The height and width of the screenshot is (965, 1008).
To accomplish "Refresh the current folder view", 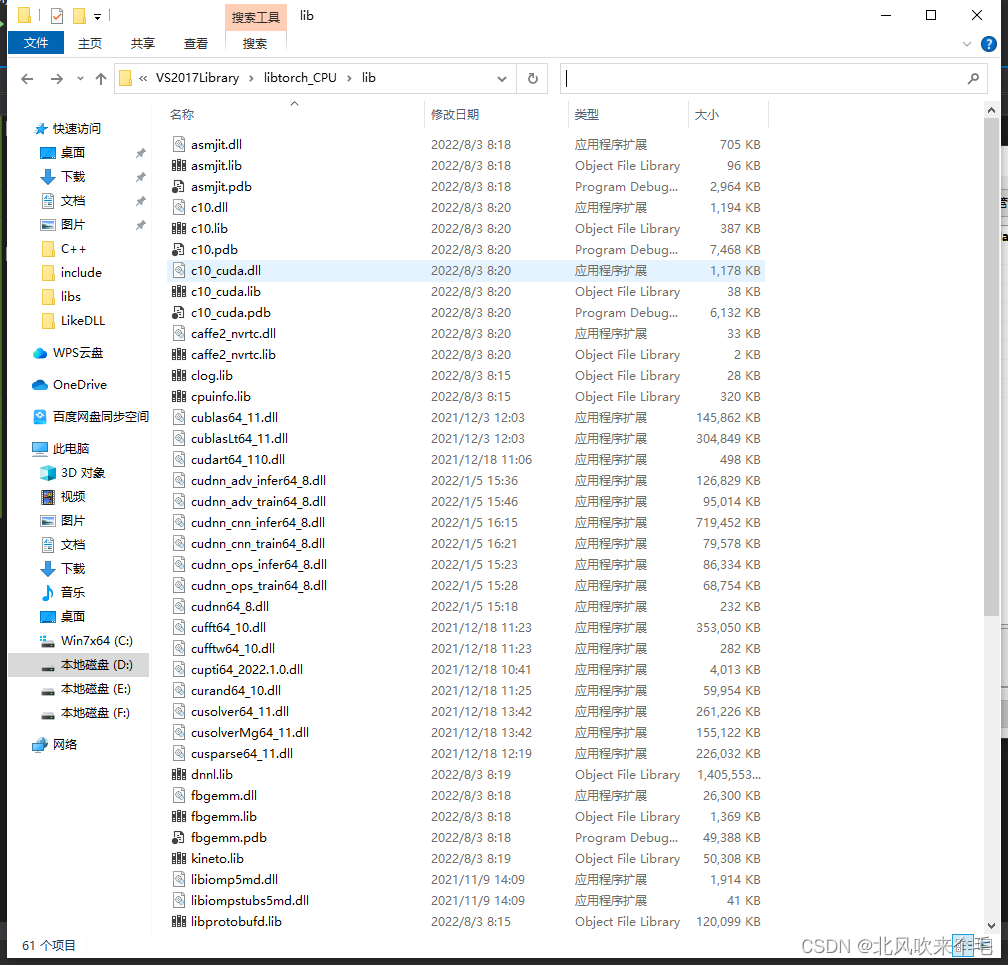I will [532, 78].
